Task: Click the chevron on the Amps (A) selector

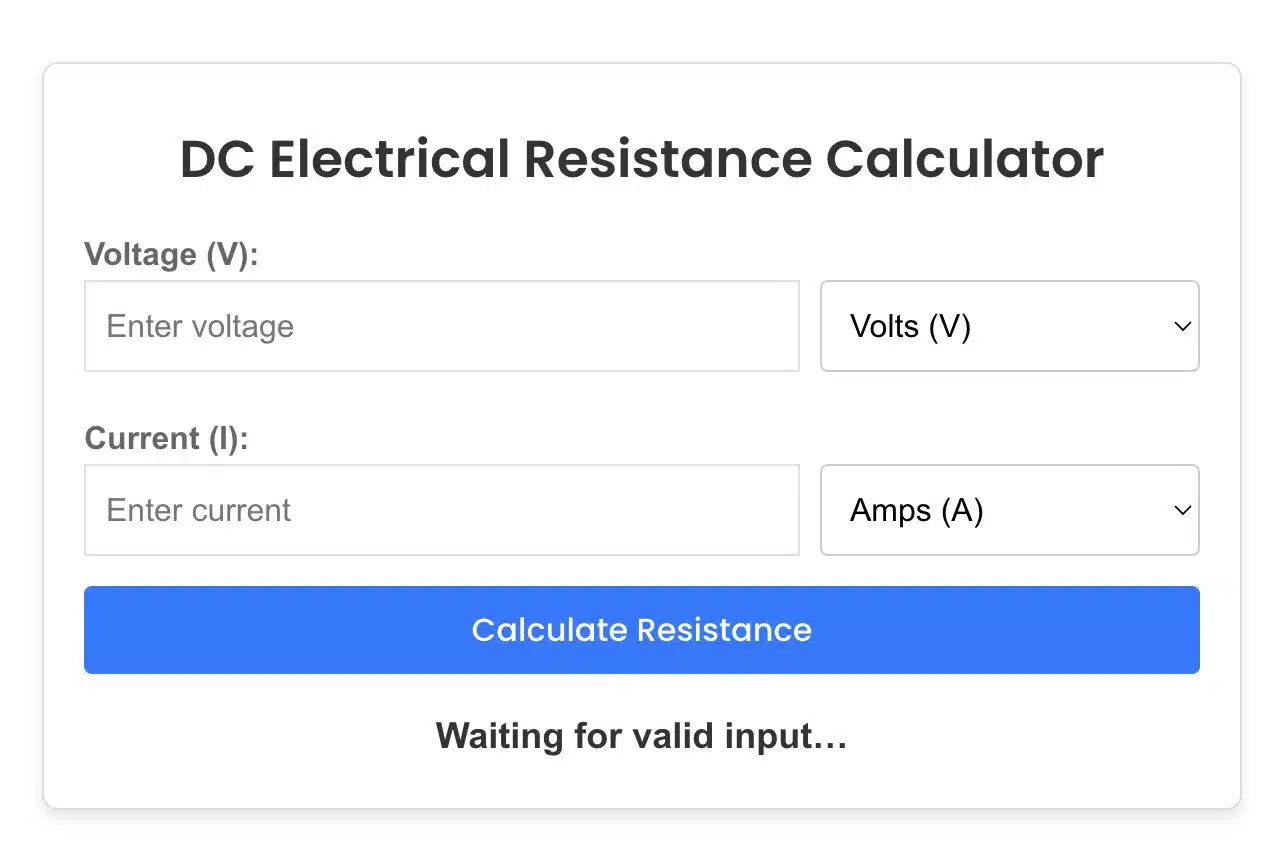Action: pos(1181,510)
